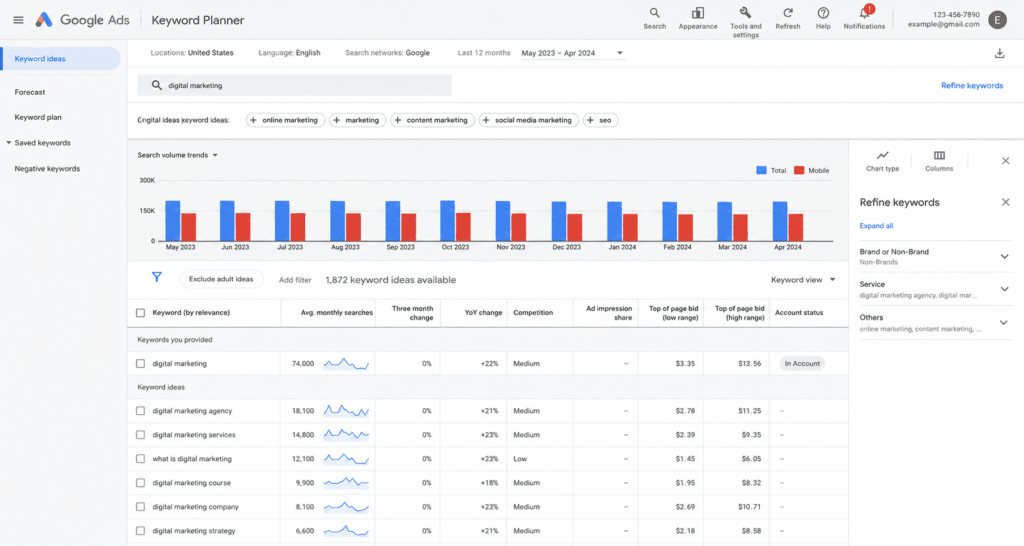Check 'digital marketing agency' row
This screenshot has width=1024, height=546.
point(140,411)
